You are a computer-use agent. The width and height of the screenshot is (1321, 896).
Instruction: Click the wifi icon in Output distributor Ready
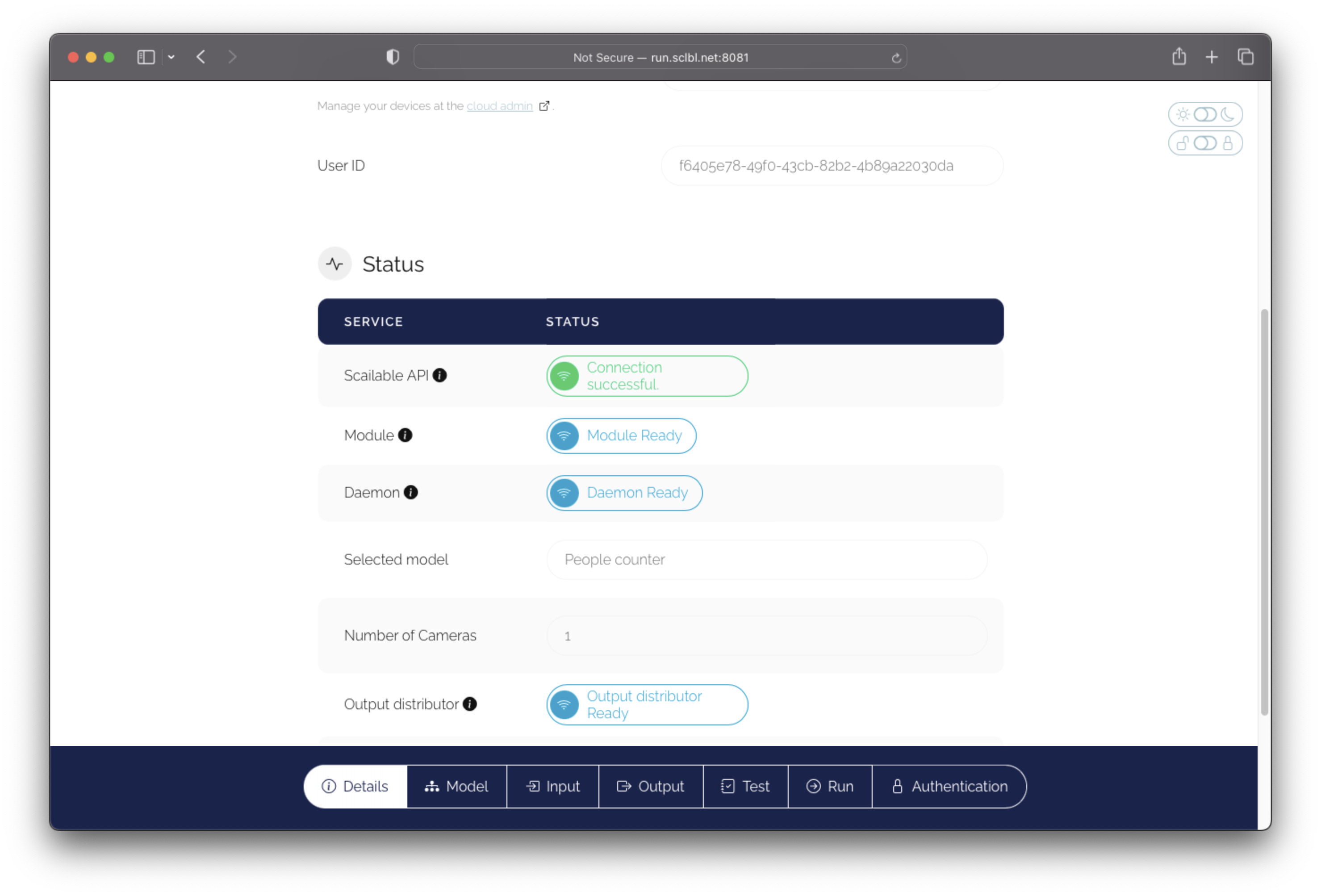[x=564, y=704]
